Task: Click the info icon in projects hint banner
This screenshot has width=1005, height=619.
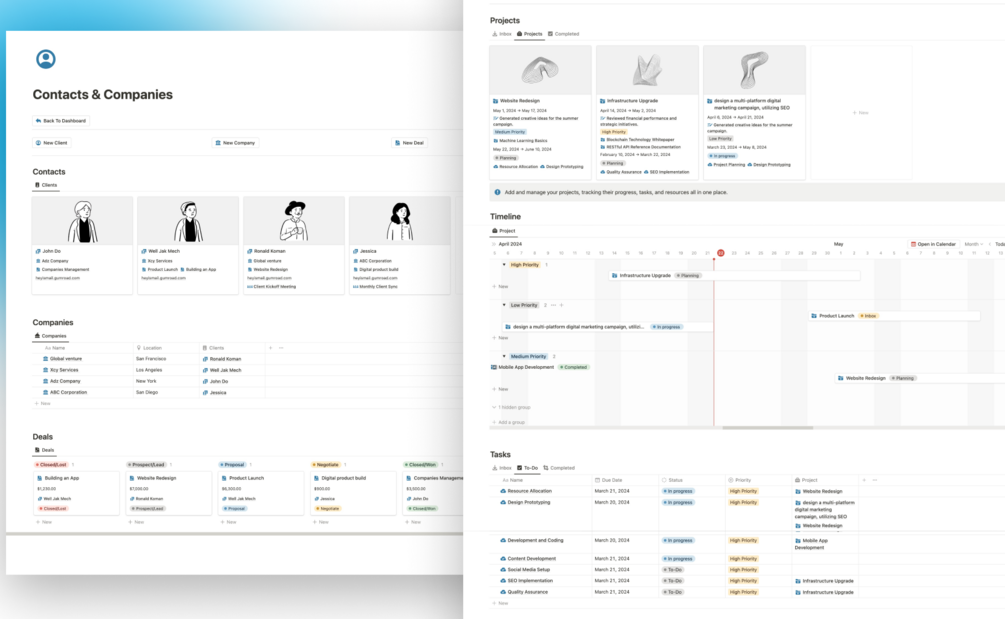Action: 497,192
